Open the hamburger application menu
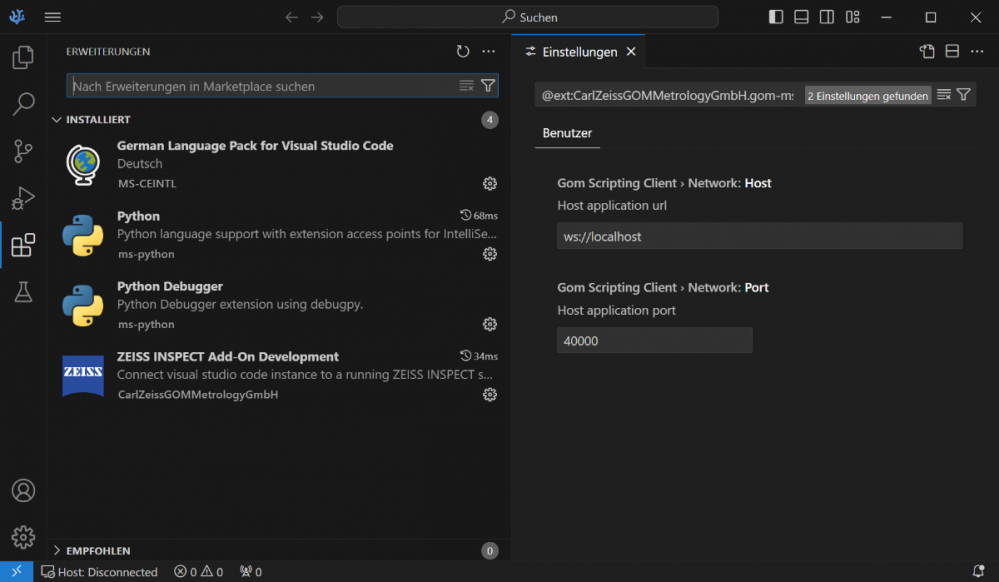The image size is (999, 582). (53, 17)
